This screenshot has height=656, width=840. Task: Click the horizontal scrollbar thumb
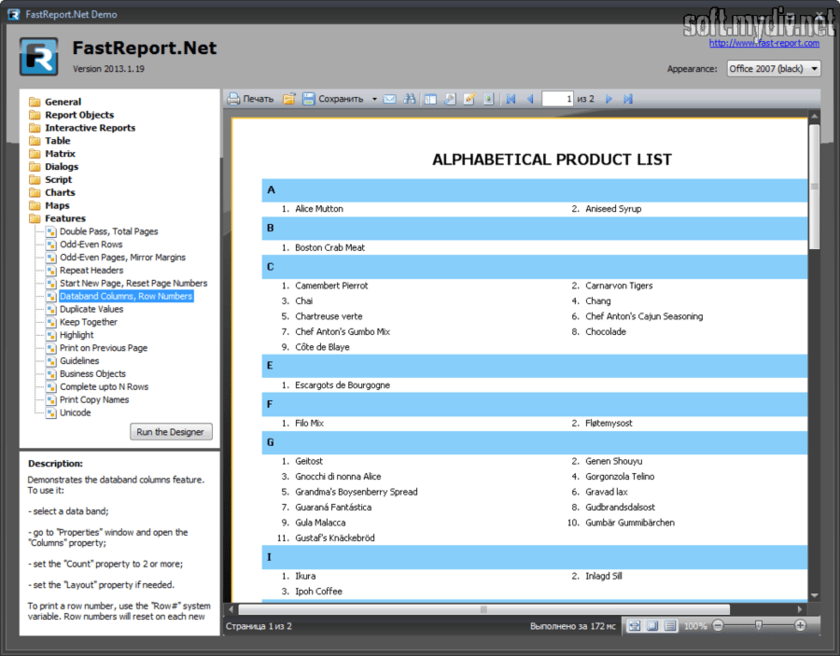(x=484, y=609)
